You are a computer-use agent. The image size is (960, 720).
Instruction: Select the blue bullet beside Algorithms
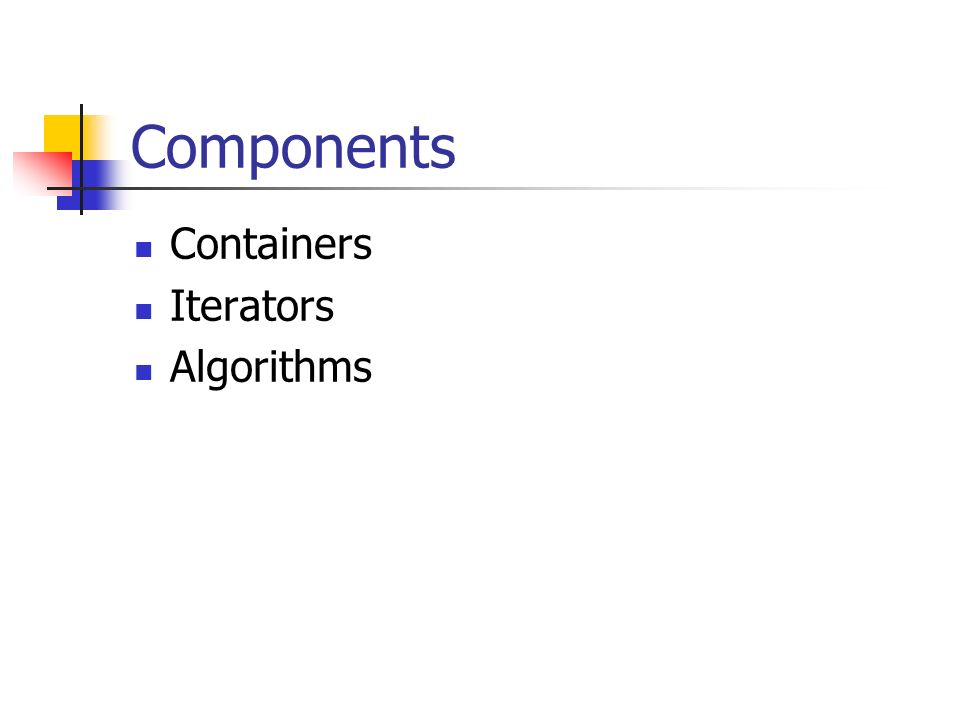pyautogui.click(x=144, y=372)
